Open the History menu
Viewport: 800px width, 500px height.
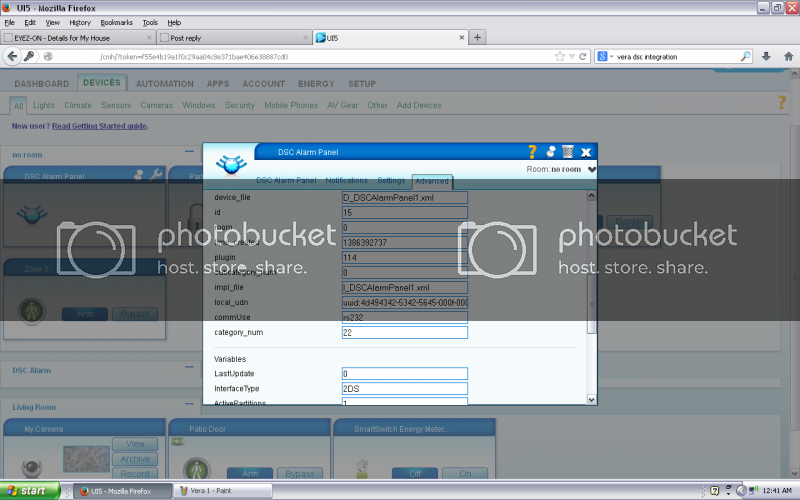point(80,22)
